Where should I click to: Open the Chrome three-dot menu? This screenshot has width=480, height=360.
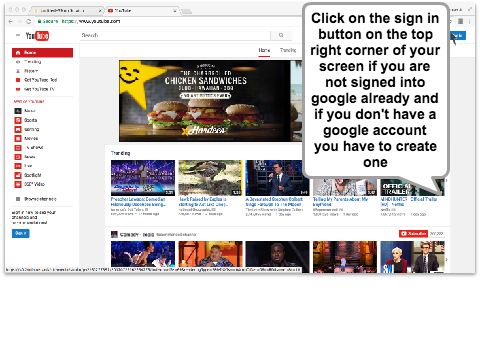coord(470,21)
